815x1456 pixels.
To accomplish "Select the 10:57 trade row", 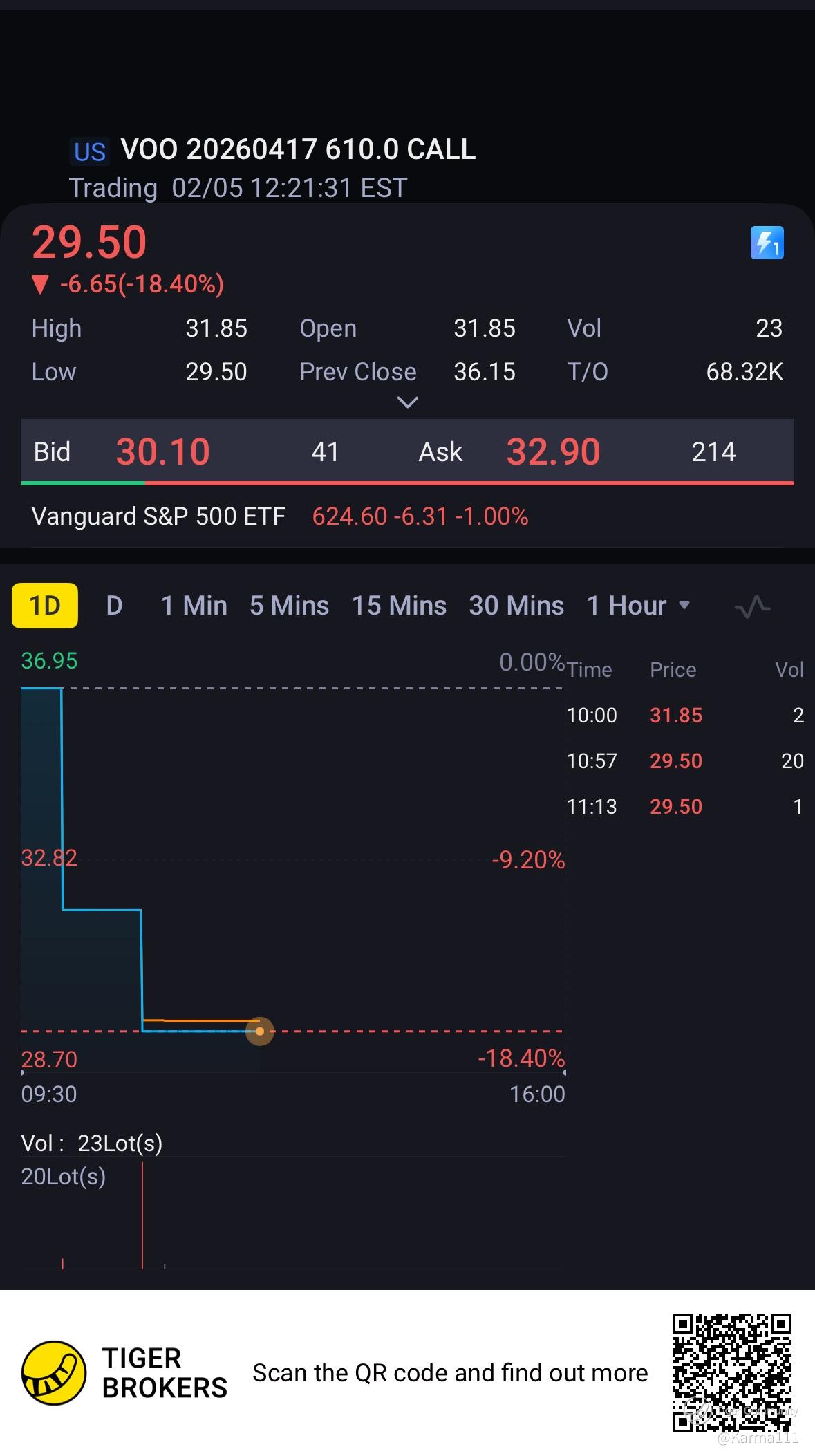I will [x=686, y=761].
